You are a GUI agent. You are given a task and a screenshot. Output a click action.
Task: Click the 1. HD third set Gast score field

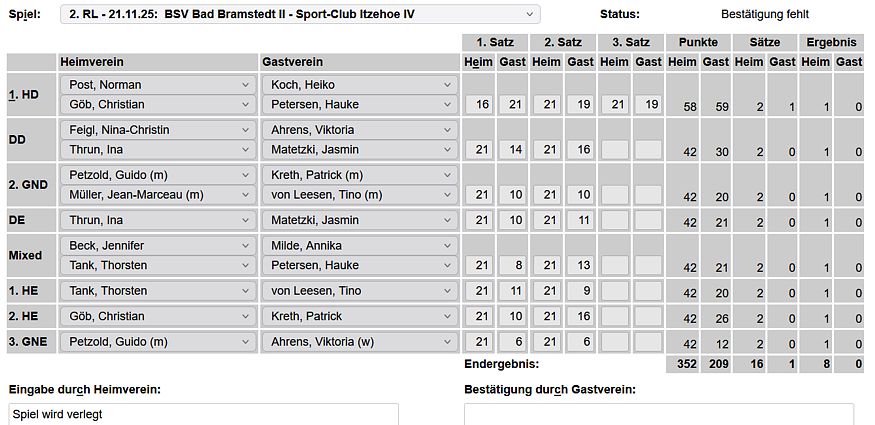(648, 105)
